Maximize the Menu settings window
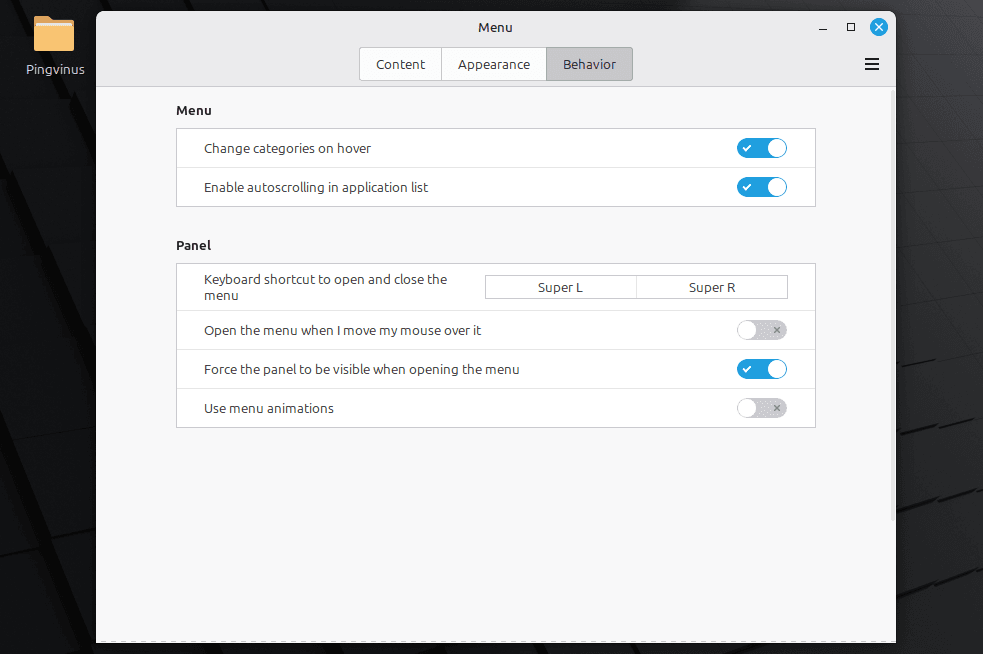Screen dimensions: 983x654 [850, 27]
